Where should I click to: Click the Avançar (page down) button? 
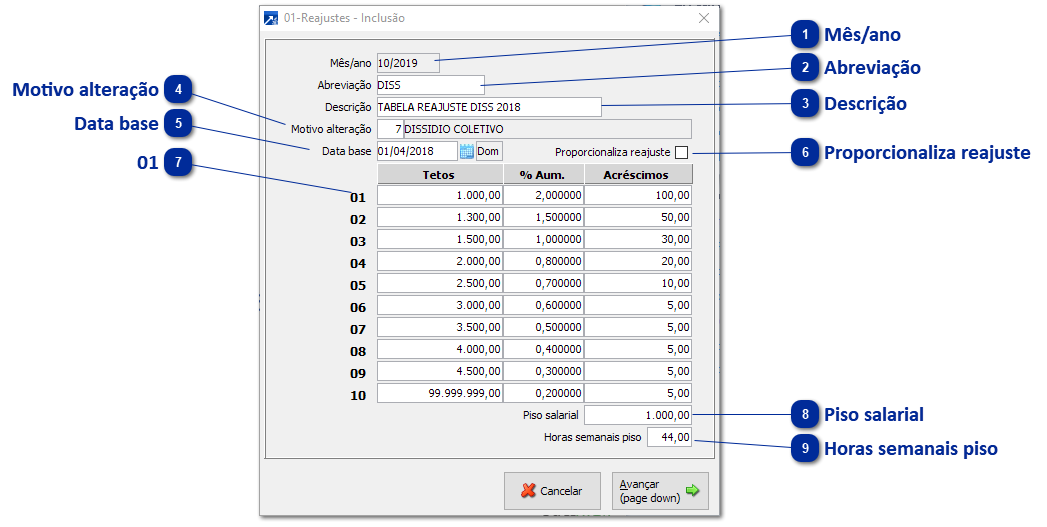point(660,491)
